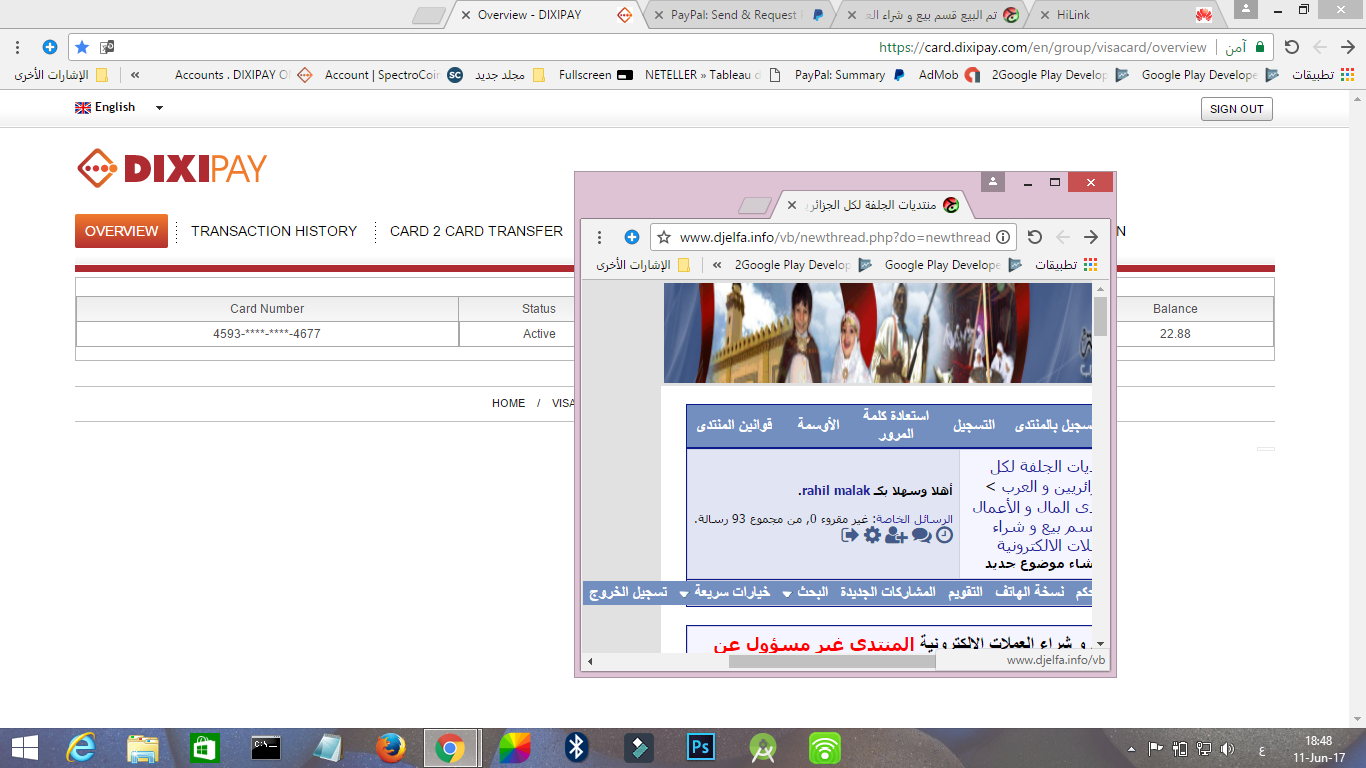Open main Chrome window menu dots
This screenshot has height=768, width=1366.
click(x=18, y=47)
